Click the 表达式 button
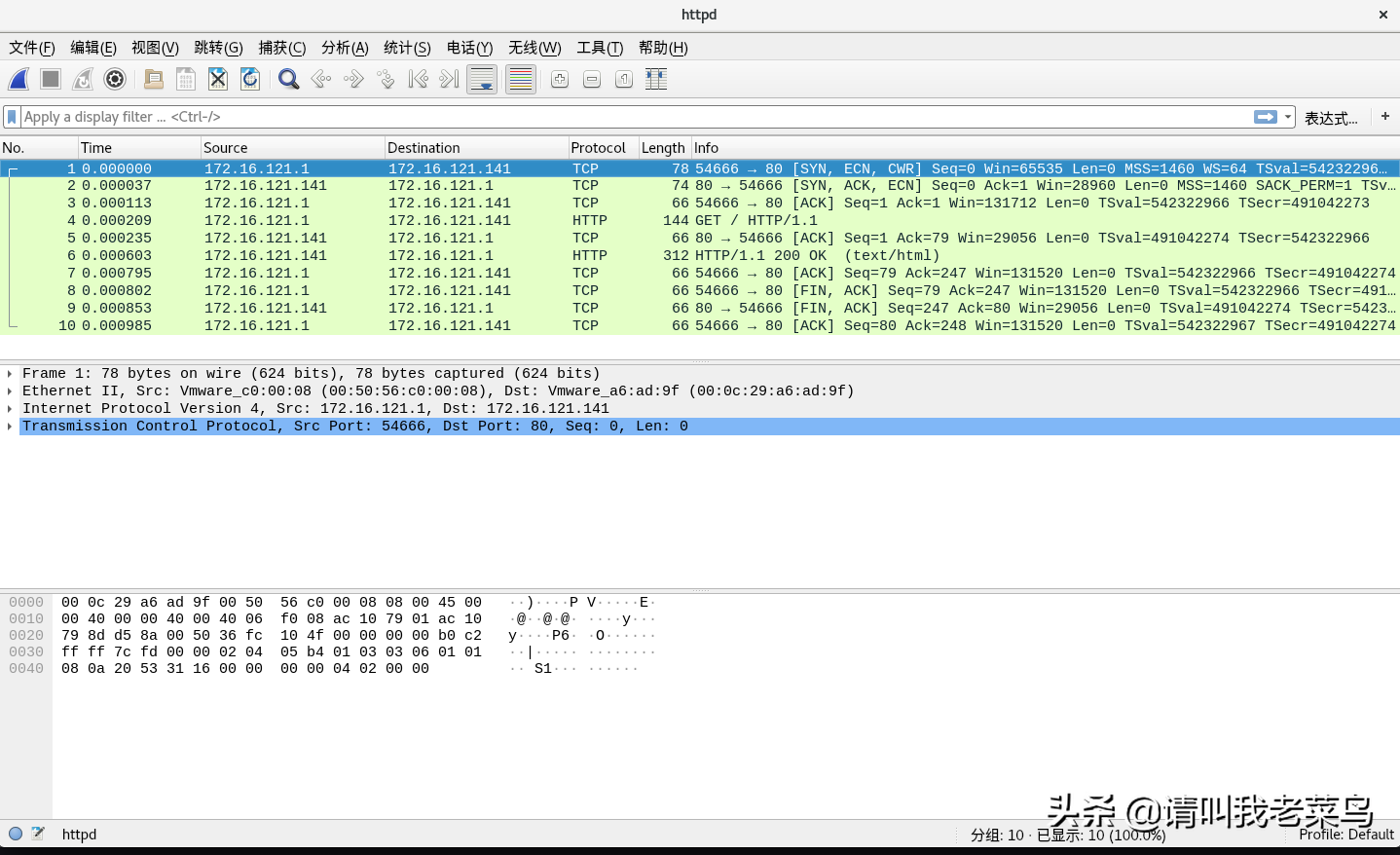Viewport: 1400px width, 855px height. coord(1330,118)
